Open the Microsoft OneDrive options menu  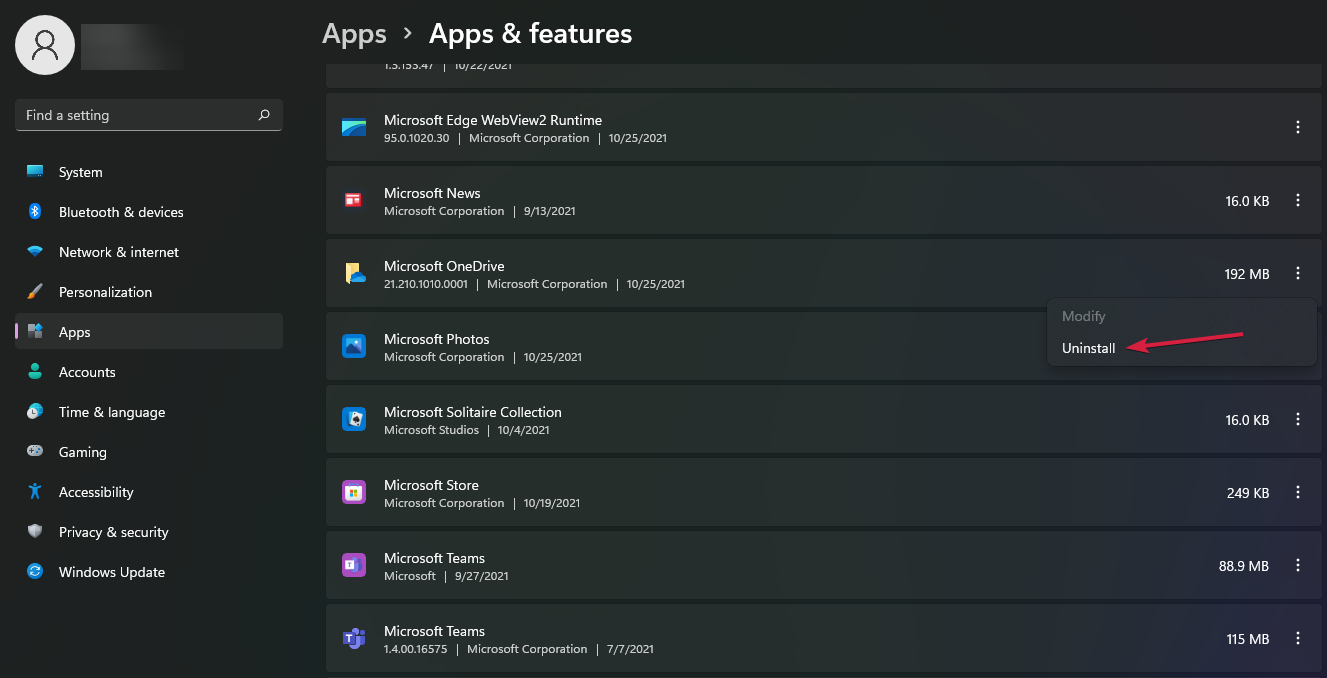(x=1298, y=273)
